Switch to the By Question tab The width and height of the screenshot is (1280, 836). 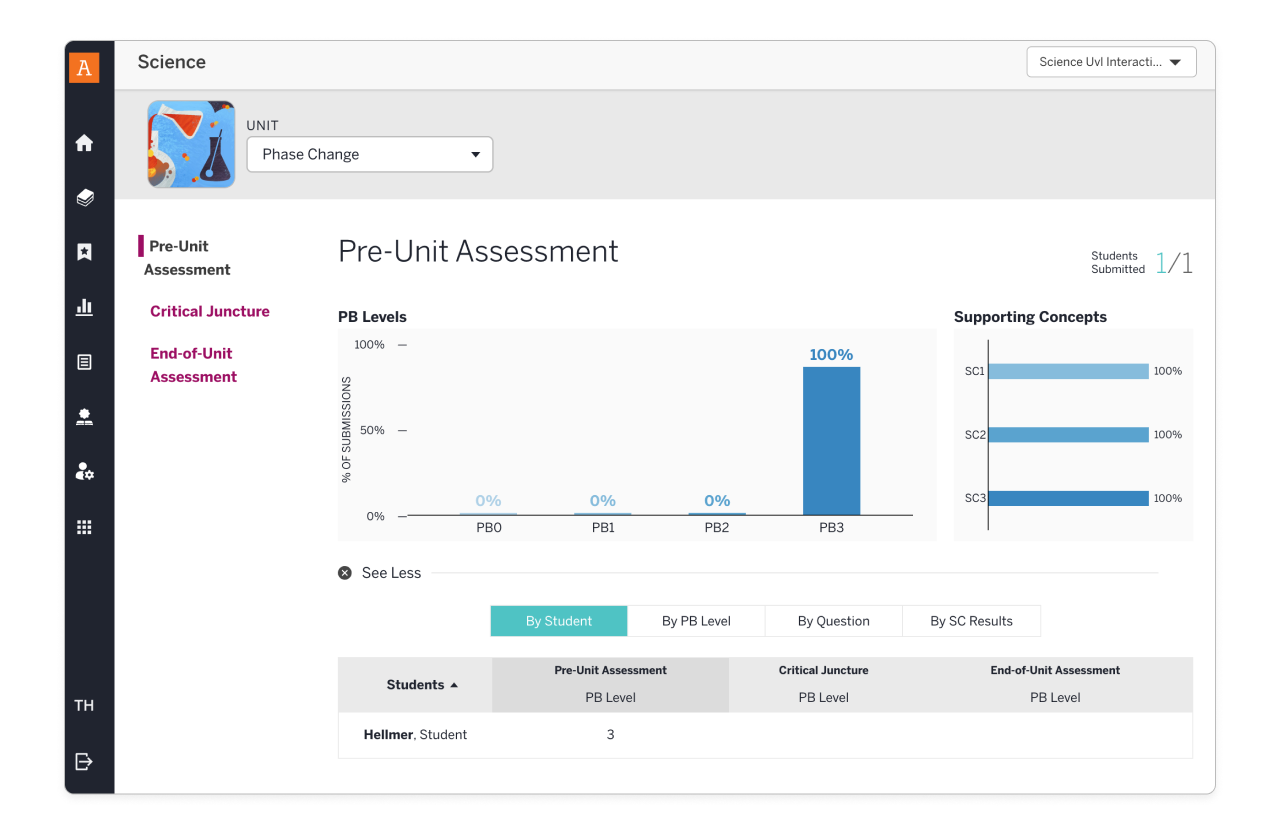pos(834,621)
